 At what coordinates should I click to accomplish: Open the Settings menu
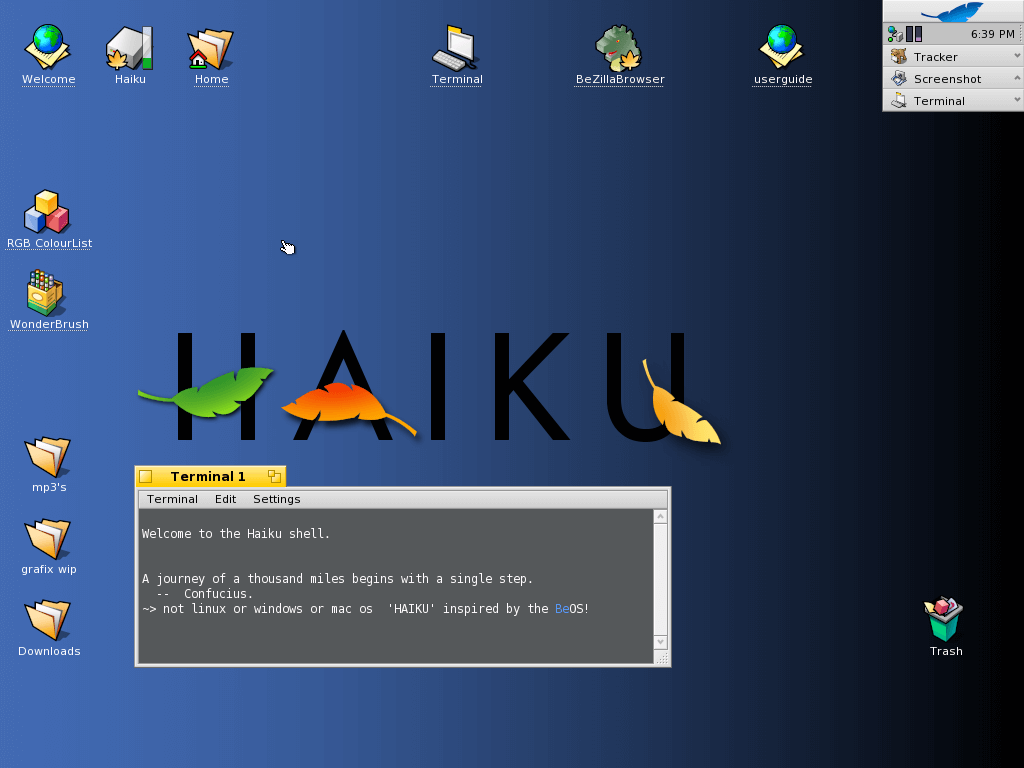tap(276, 499)
